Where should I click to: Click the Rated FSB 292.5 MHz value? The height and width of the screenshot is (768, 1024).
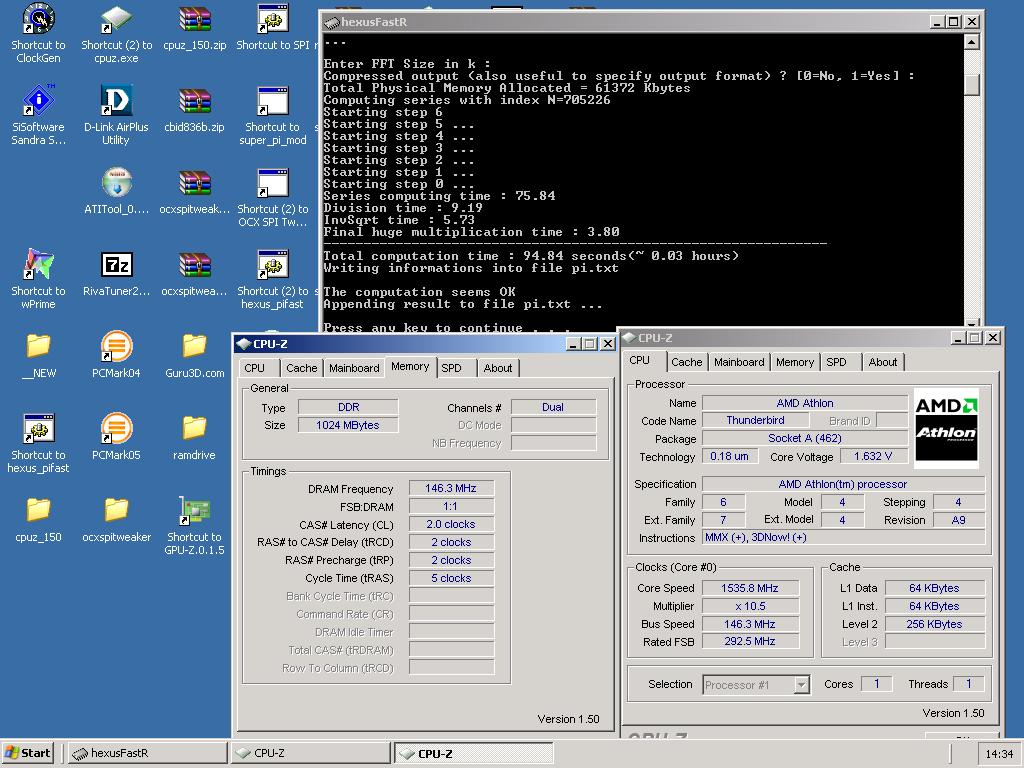click(x=750, y=642)
